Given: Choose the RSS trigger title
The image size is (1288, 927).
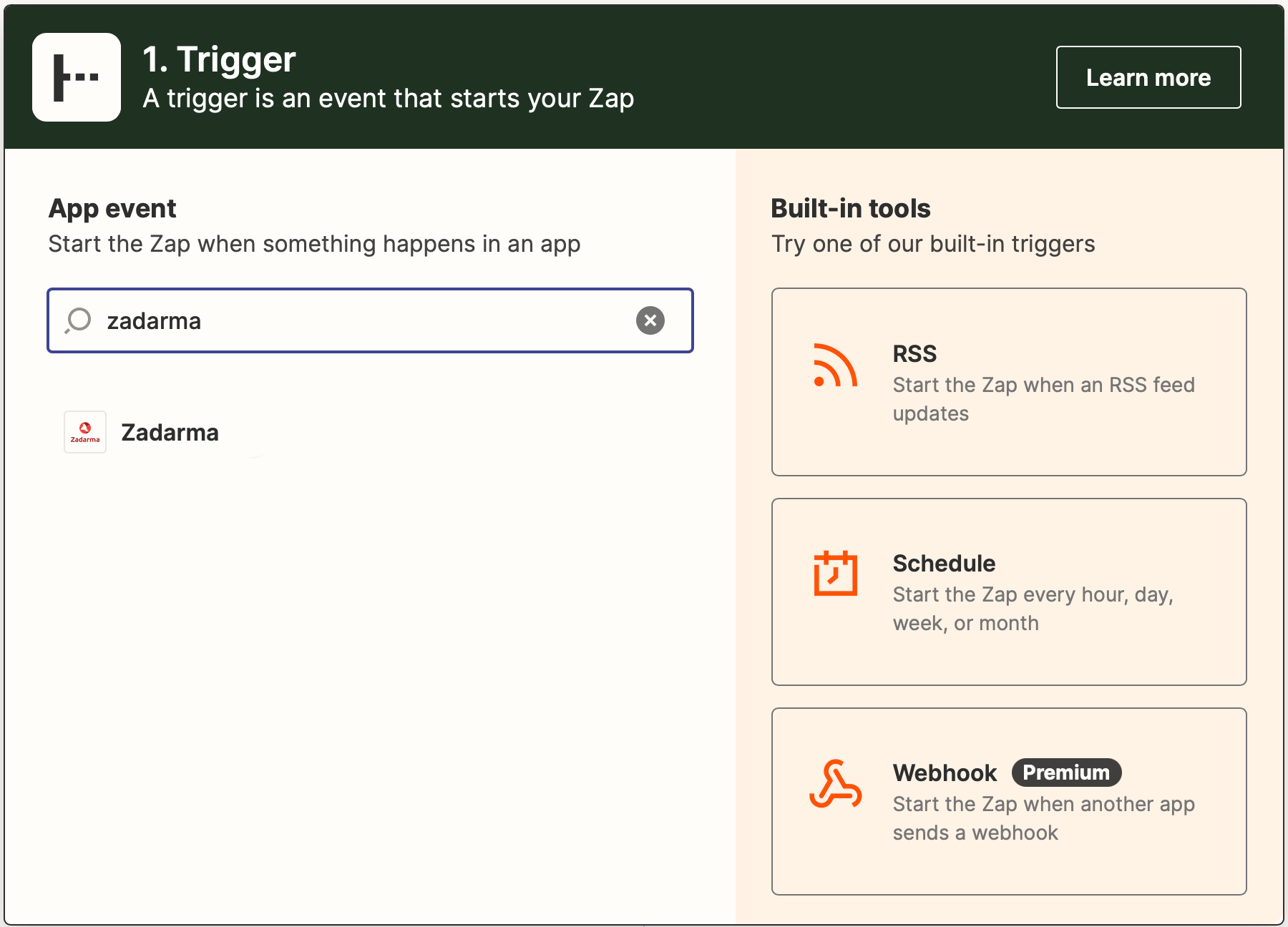Looking at the screenshot, I should pos(914,353).
